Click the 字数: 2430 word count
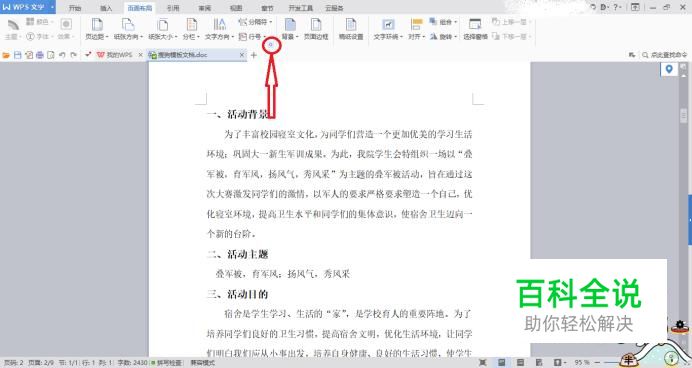Viewport: 692px width, 368px height. pos(132,363)
